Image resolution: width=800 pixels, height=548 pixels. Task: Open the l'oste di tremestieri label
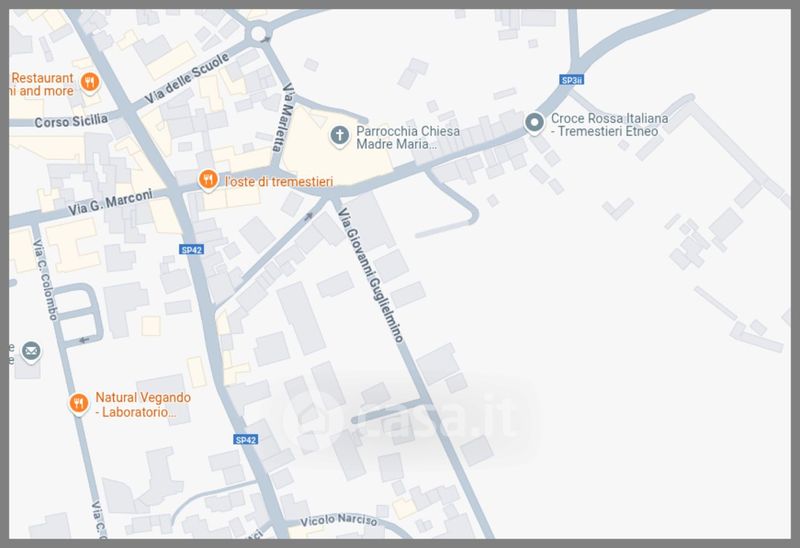(279, 182)
